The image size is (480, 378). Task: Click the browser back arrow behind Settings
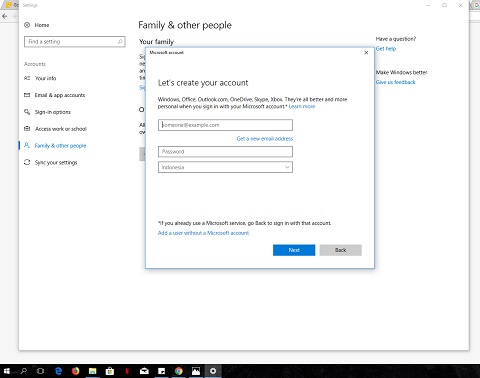pyautogui.click(x=5, y=16)
